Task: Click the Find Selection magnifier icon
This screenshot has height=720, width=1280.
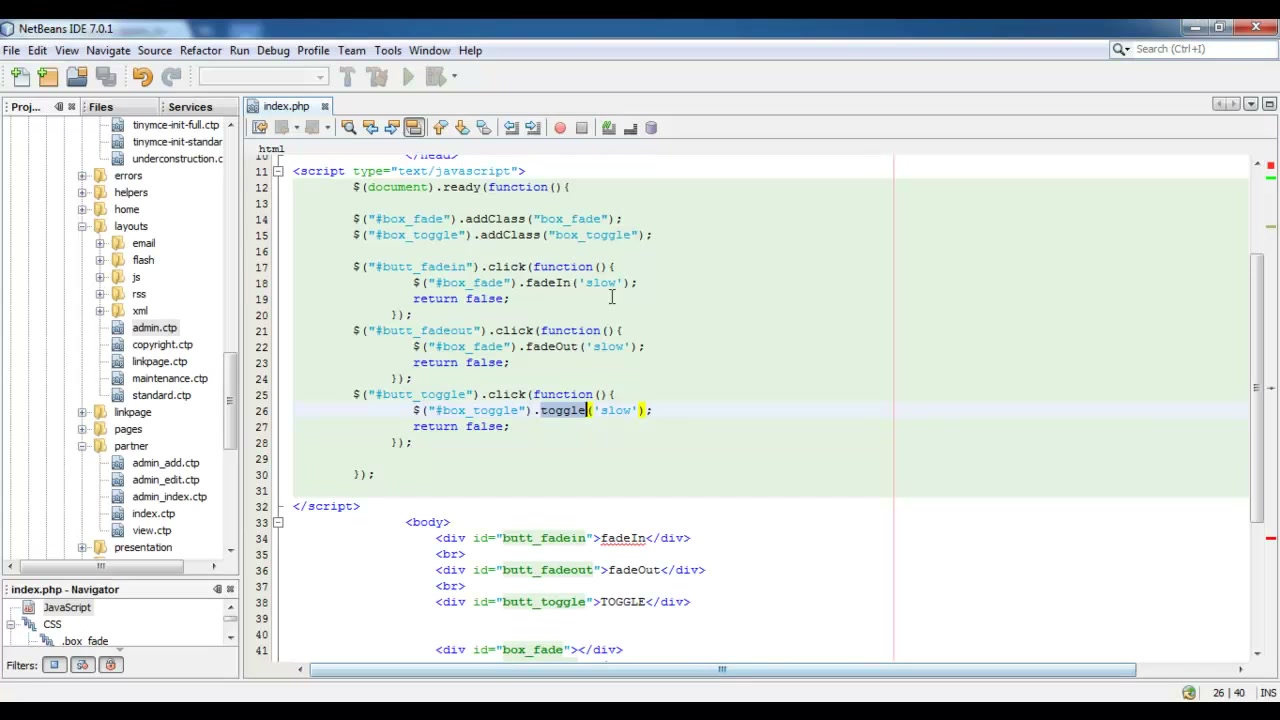Action: [348, 128]
